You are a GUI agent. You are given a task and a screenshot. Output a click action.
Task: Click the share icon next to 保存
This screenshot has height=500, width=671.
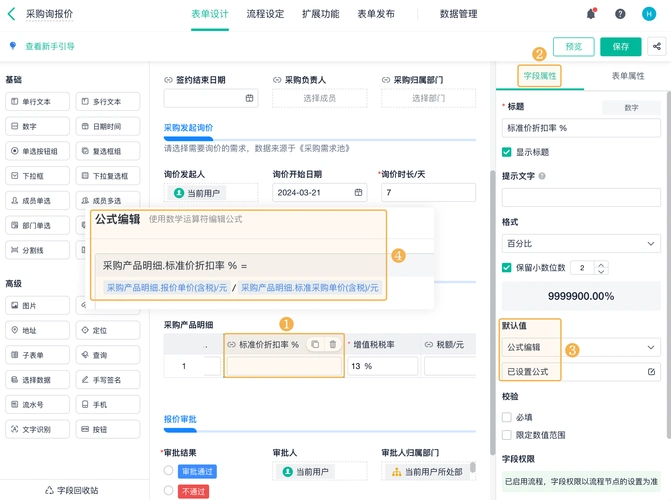click(x=657, y=46)
